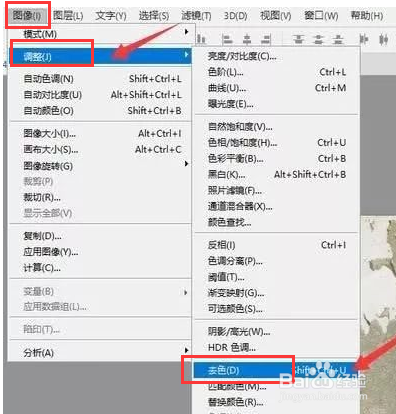The height and width of the screenshot is (414, 396).
Task: Open the 文字(Y) menu
Action: (111, 16)
